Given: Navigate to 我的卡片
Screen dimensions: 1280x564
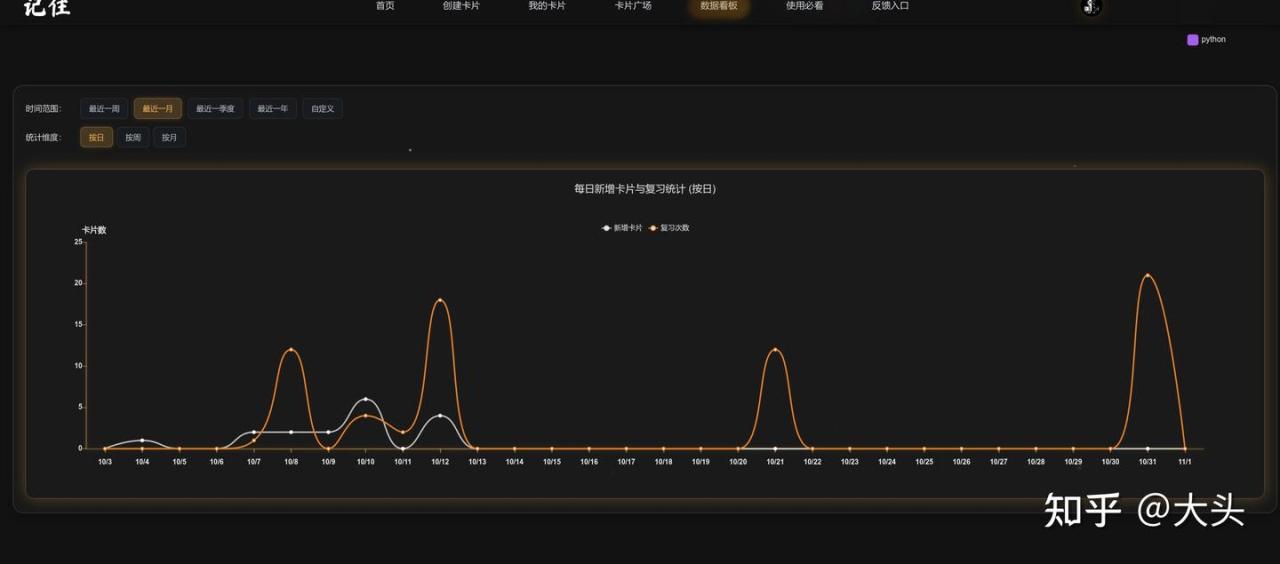Looking at the screenshot, I should [x=547, y=6].
